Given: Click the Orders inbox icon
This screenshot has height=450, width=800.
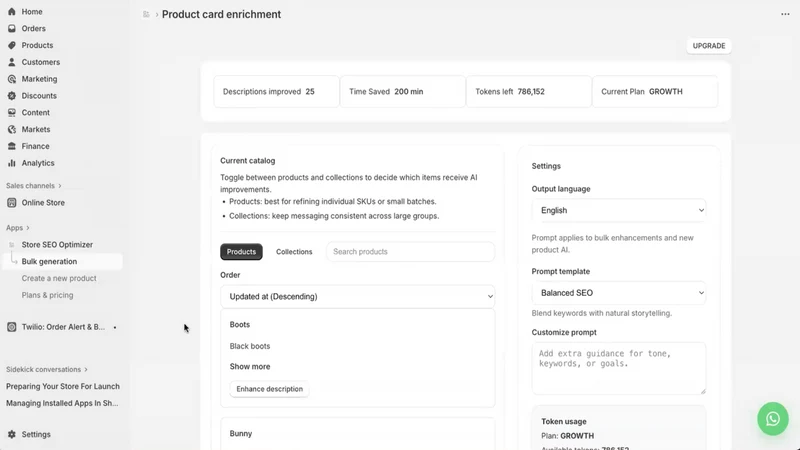Looking at the screenshot, I should tap(12, 28).
